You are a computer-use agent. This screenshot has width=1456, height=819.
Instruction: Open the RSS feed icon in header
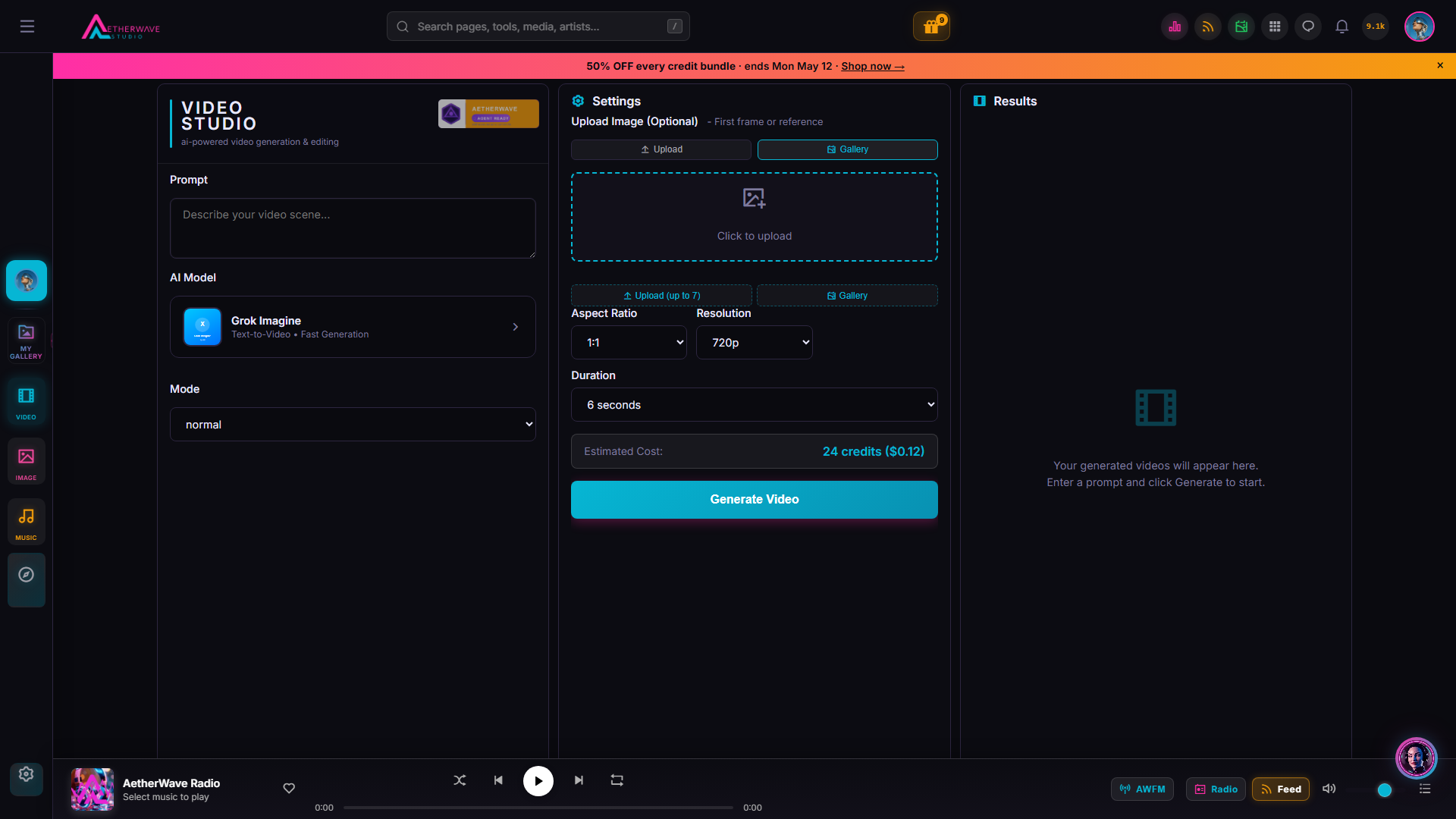pyautogui.click(x=1208, y=27)
